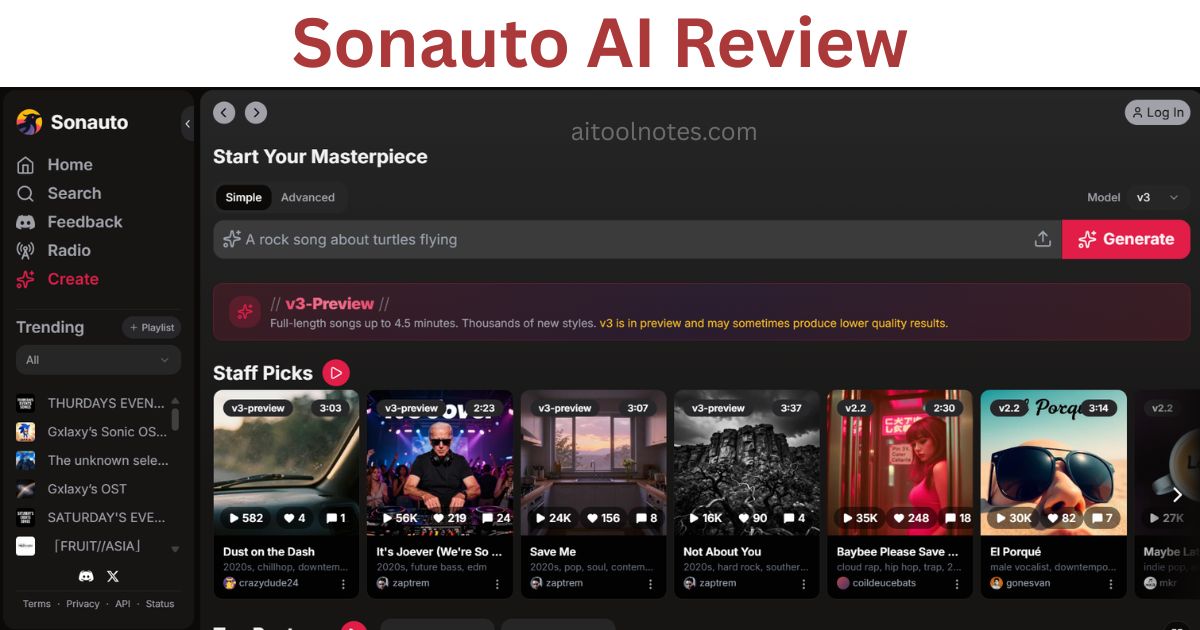
Task: Play all Staff Picks with the play button
Action: (336, 373)
